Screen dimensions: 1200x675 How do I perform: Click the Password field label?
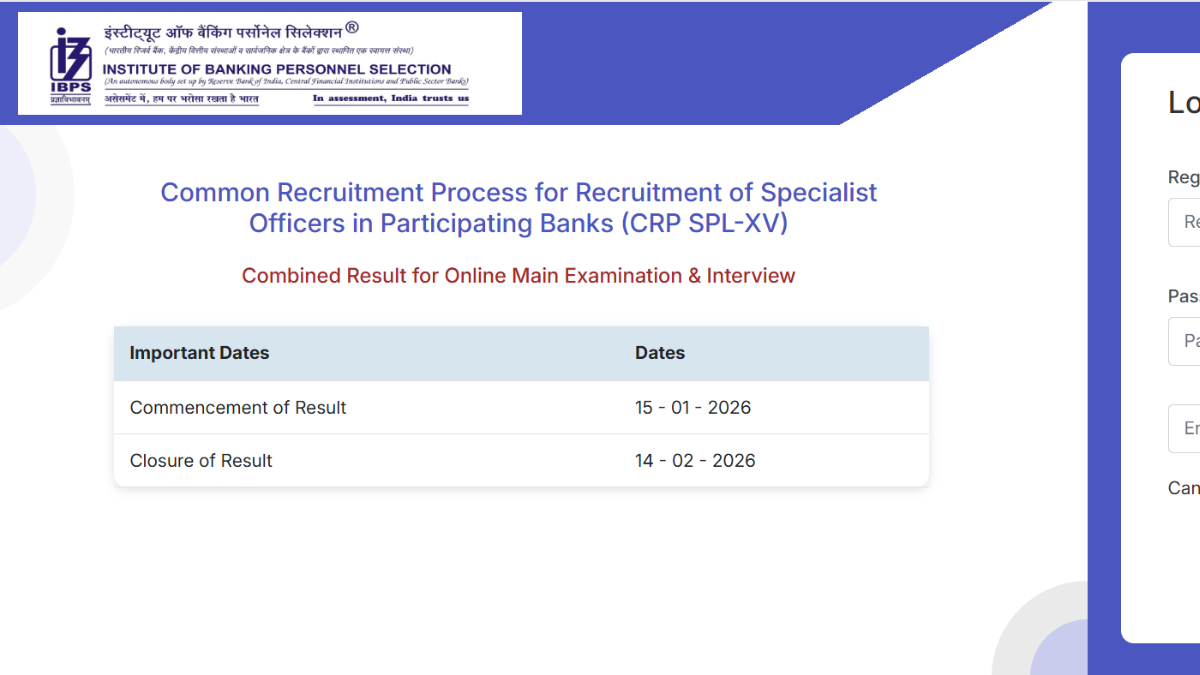1184,296
